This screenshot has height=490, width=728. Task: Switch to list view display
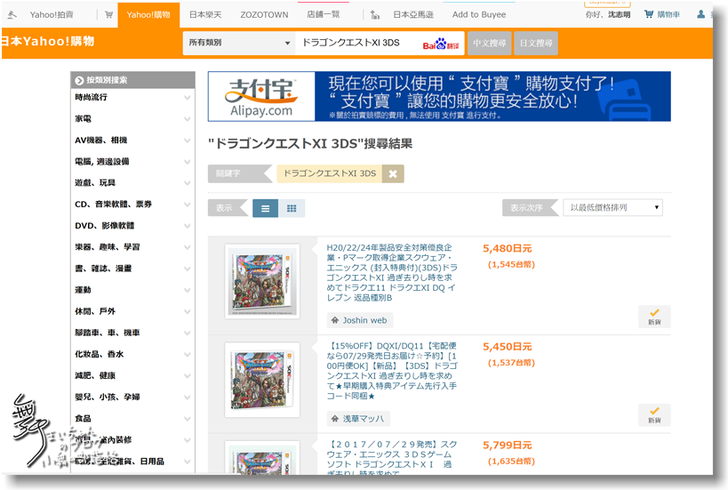(265, 208)
